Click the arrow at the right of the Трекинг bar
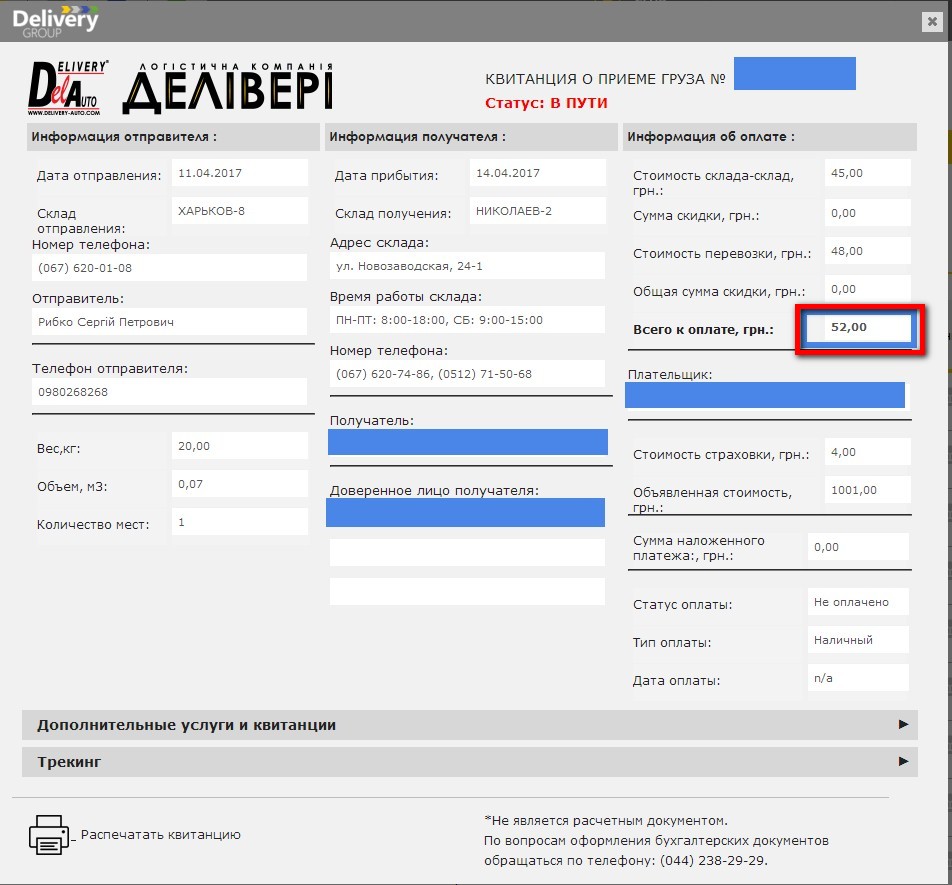The width and height of the screenshot is (952, 885). pyautogui.click(x=903, y=761)
